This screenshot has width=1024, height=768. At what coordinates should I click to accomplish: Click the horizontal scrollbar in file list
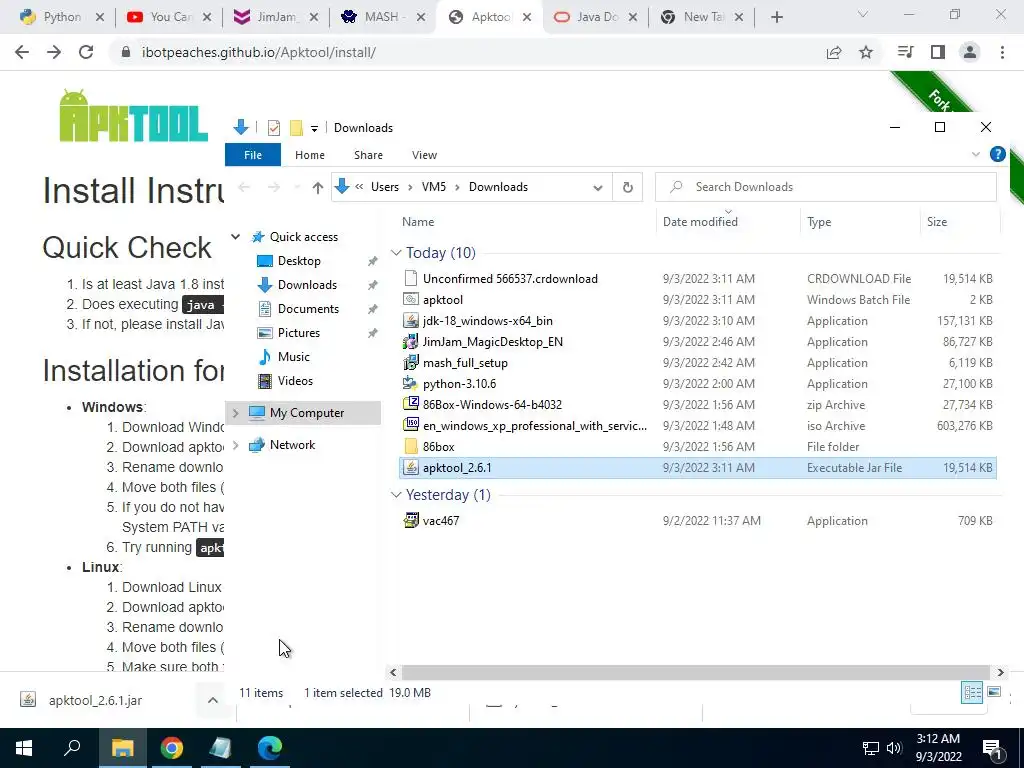point(696,672)
